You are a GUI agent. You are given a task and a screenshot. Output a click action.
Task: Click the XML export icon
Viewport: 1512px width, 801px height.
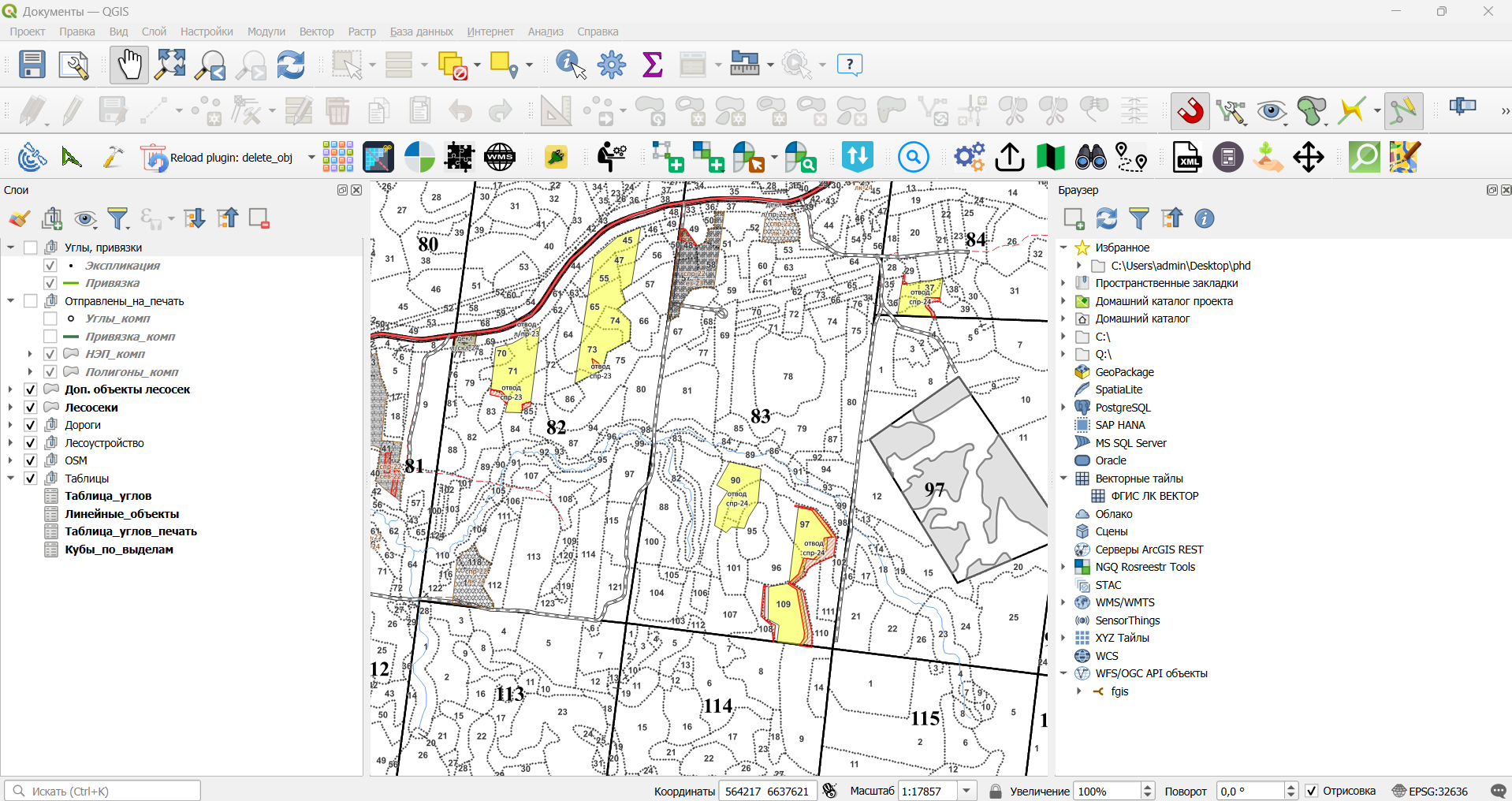(1187, 158)
